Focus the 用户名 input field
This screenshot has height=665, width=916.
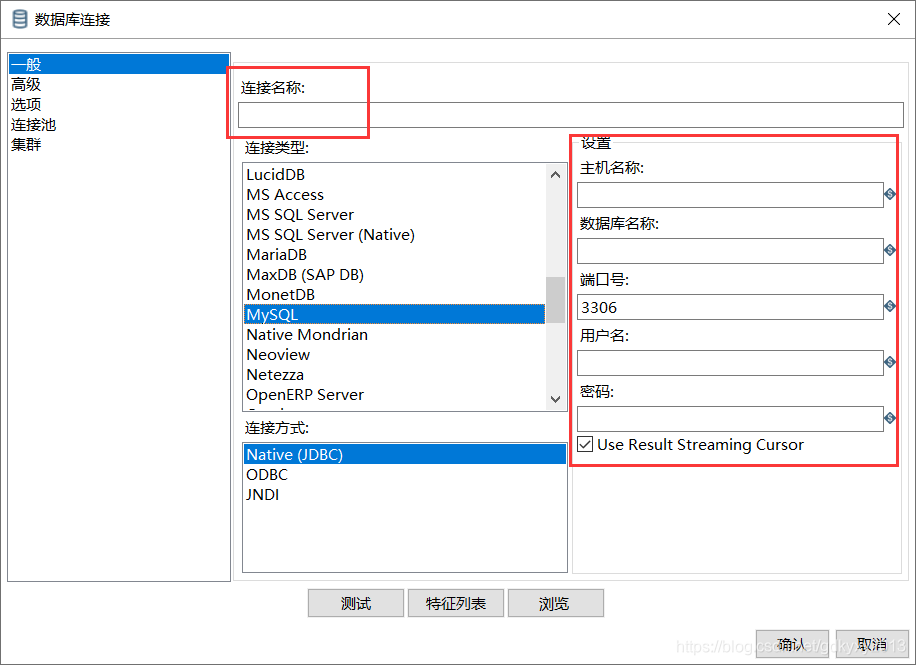pos(730,363)
